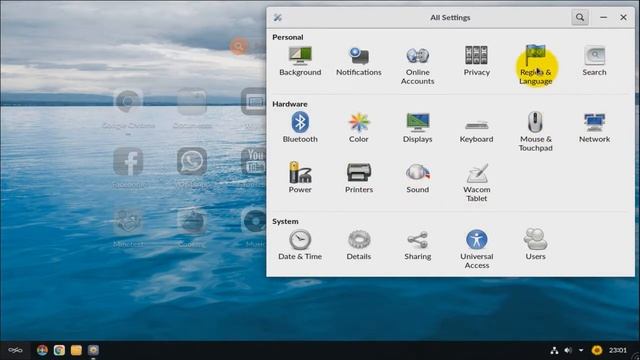Open Sound settings
The height and width of the screenshot is (360, 640).
tap(418, 177)
